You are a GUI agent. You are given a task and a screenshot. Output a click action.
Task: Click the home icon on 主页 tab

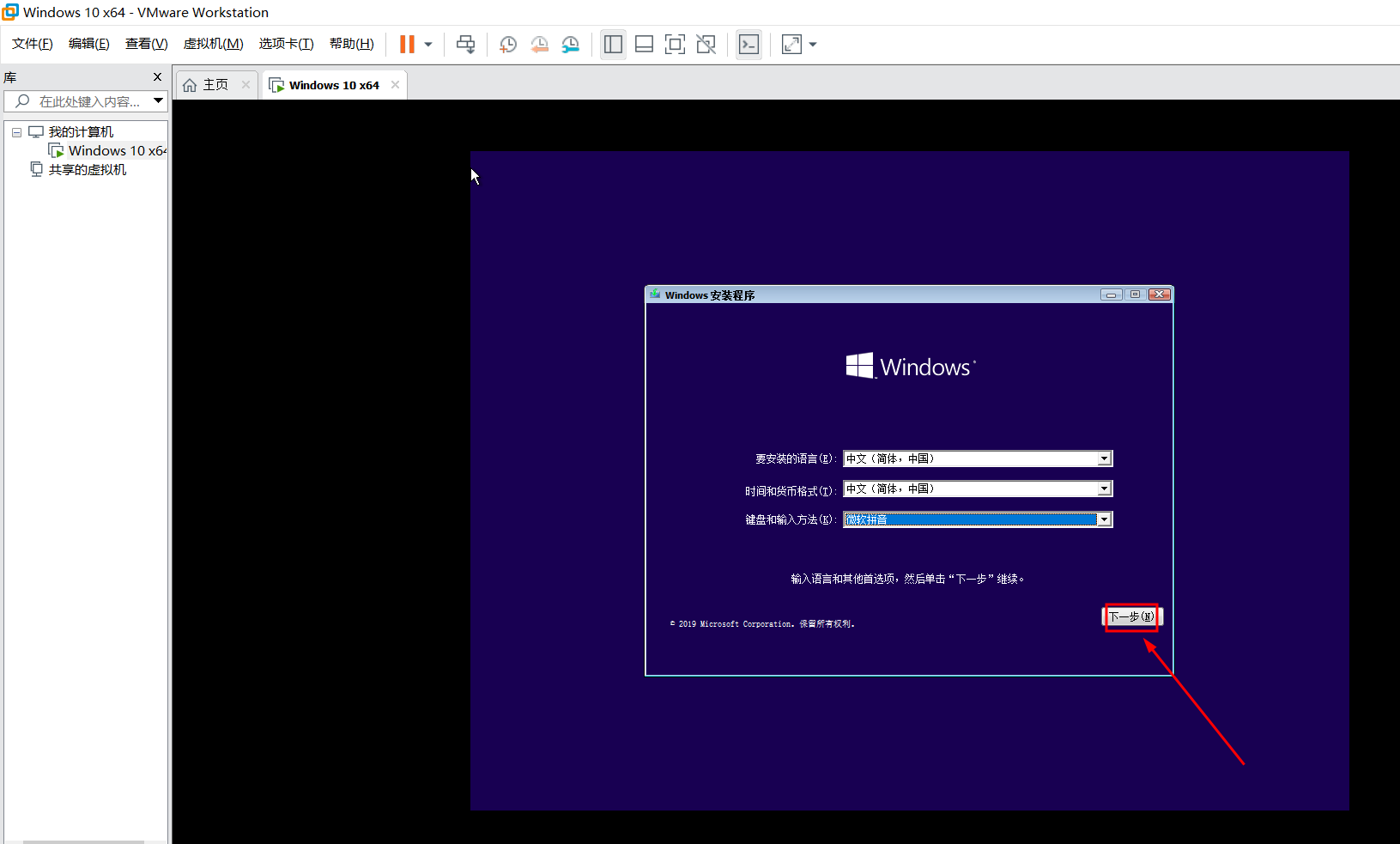pos(190,85)
